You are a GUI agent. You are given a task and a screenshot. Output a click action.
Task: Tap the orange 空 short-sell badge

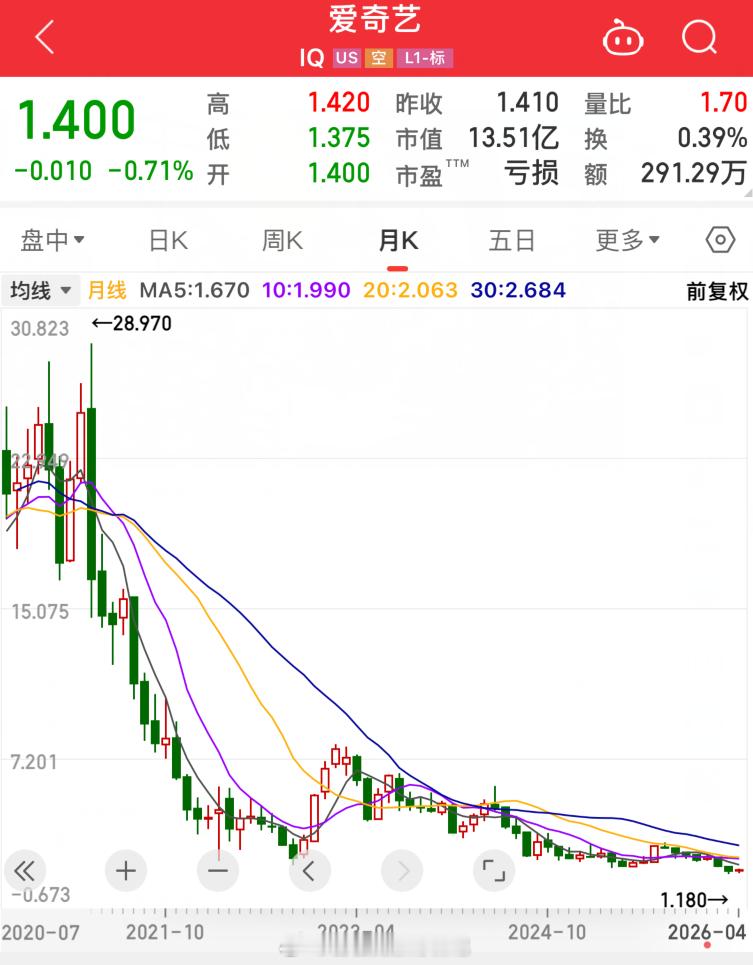point(378,58)
